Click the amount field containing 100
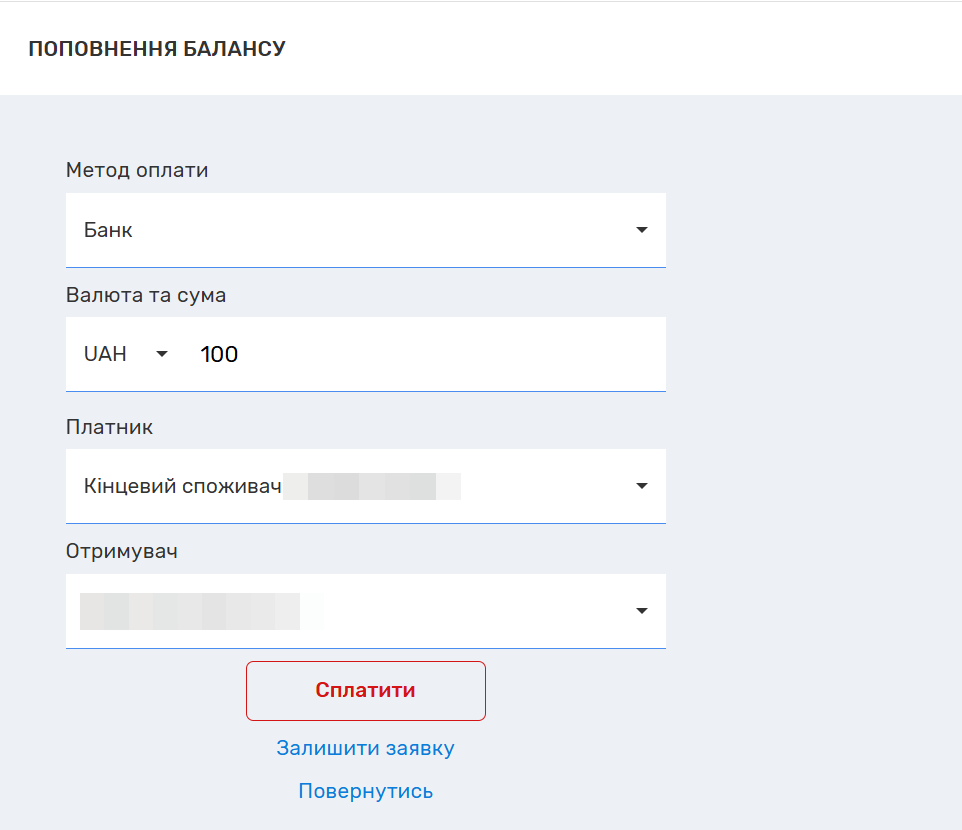Image resolution: width=962 pixels, height=830 pixels. pyautogui.click(x=420, y=354)
